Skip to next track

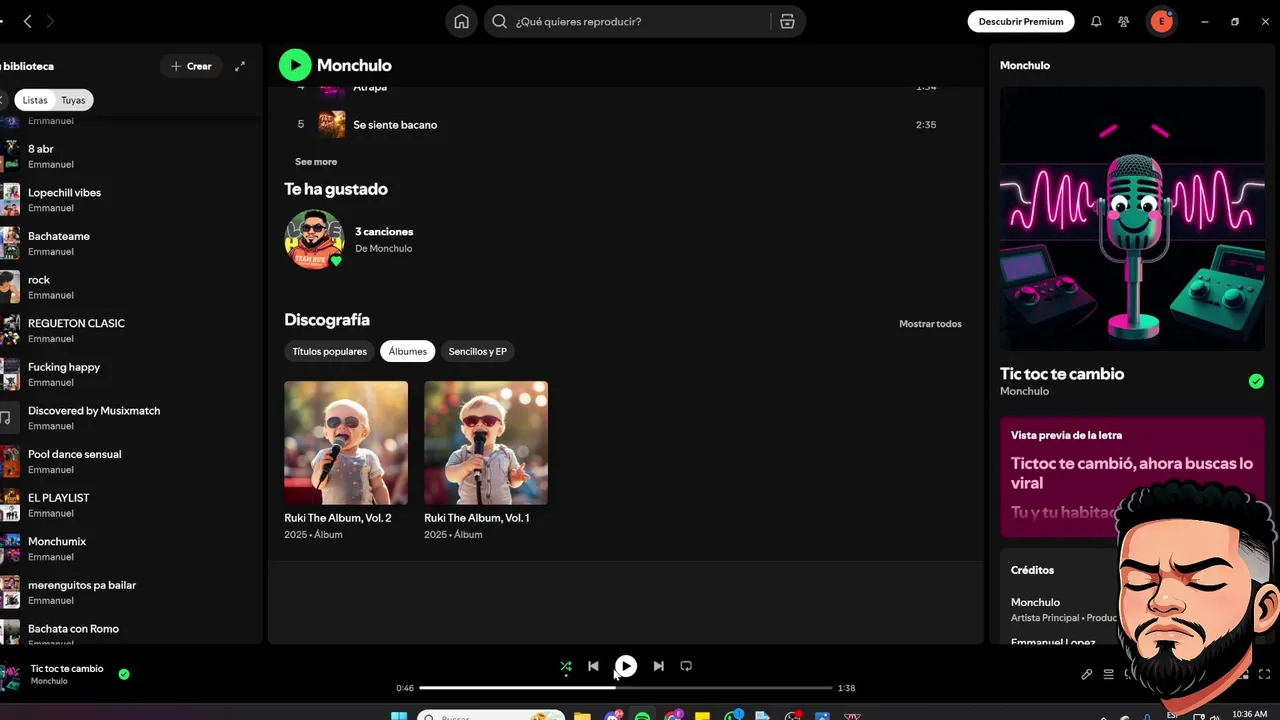[x=658, y=666]
